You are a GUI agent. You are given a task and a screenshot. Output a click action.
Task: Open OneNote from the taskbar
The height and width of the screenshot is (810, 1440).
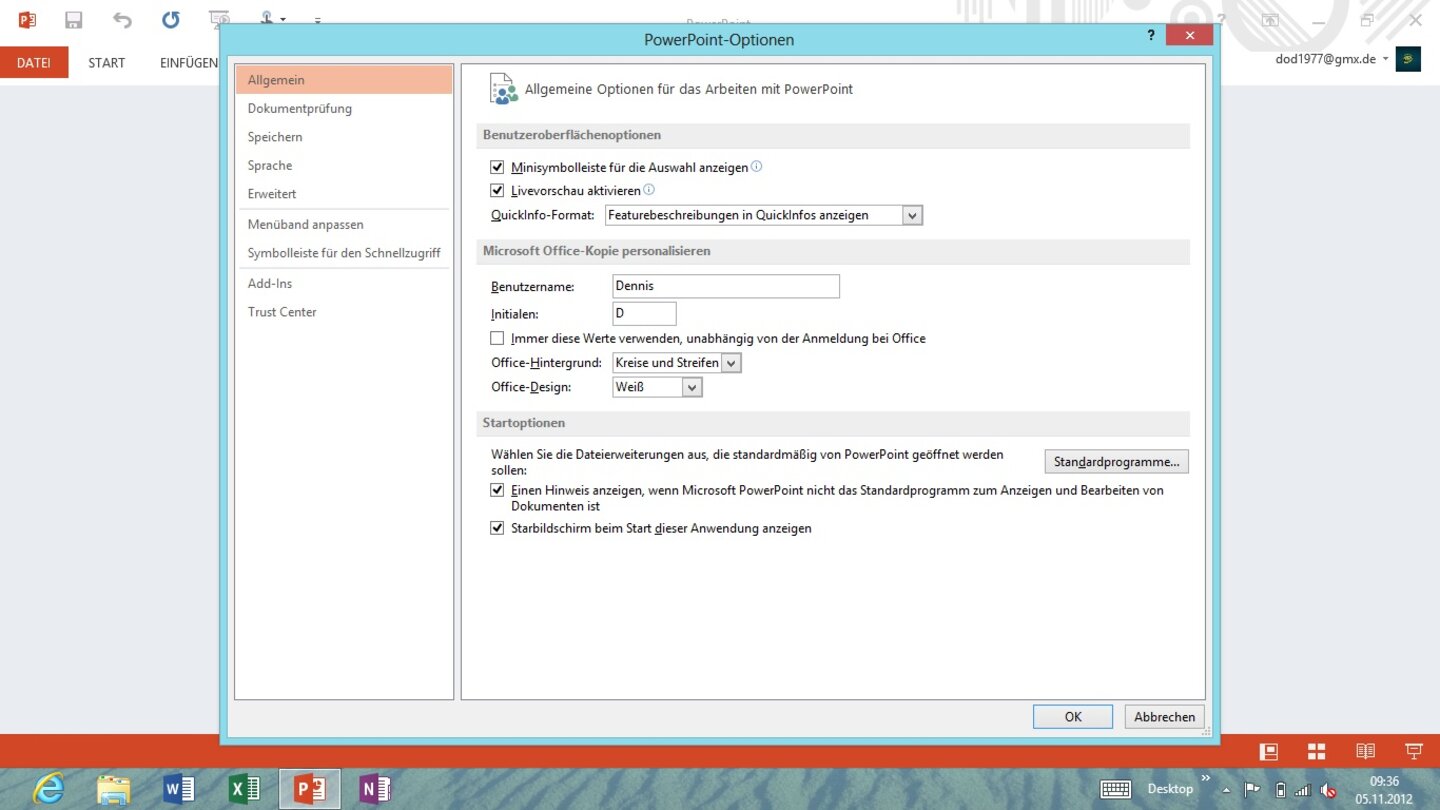coord(375,789)
